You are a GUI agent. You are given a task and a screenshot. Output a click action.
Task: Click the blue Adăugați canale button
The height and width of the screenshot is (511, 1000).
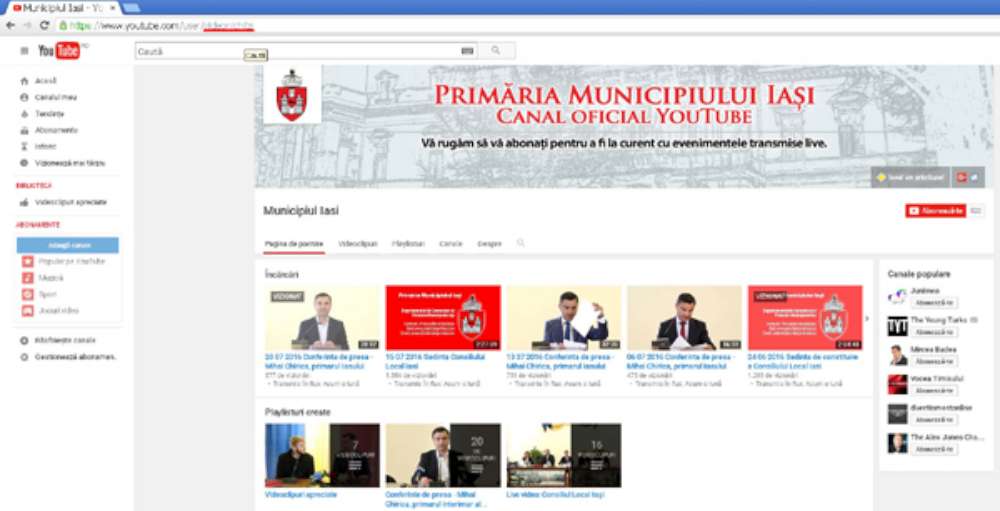point(68,246)
